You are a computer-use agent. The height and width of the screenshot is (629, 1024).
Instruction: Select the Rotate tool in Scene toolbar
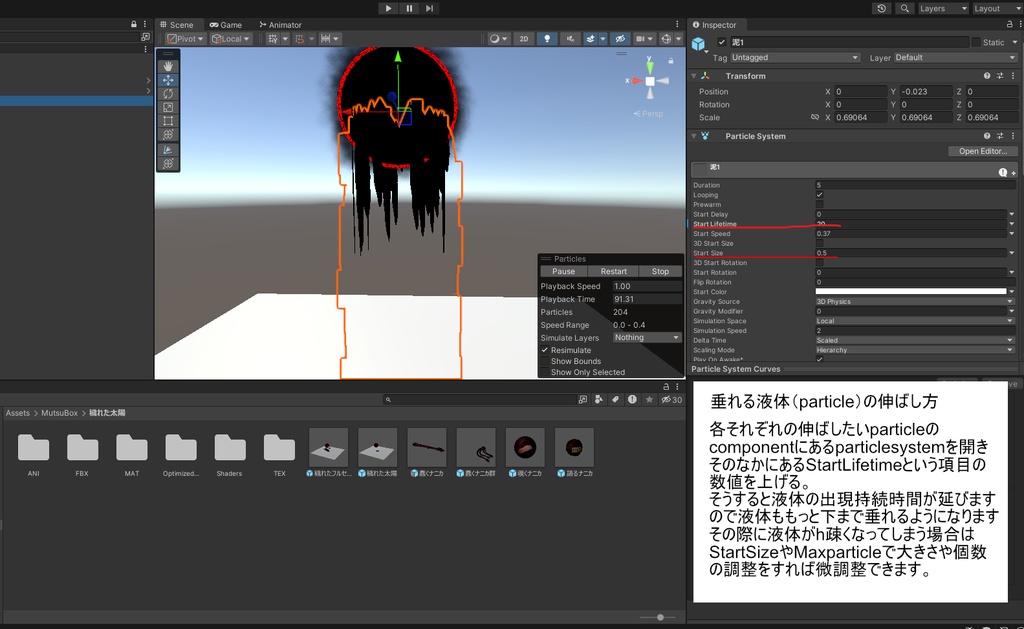(x=168, y=93)
